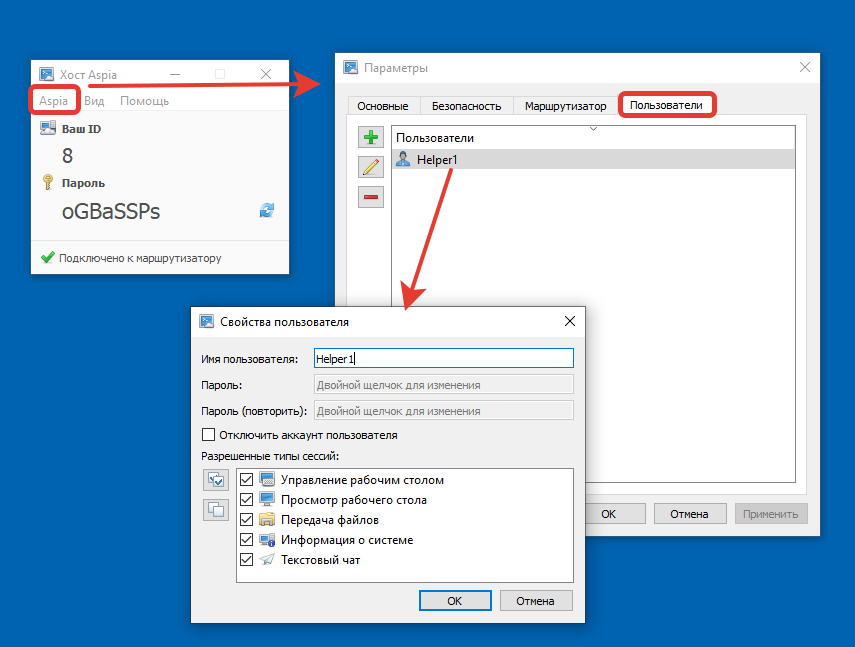Enable Отключить аккаунт пользователя checkbox
This screenshot has height=647, width=855.
pyautogui.click(x=209, y=435)
